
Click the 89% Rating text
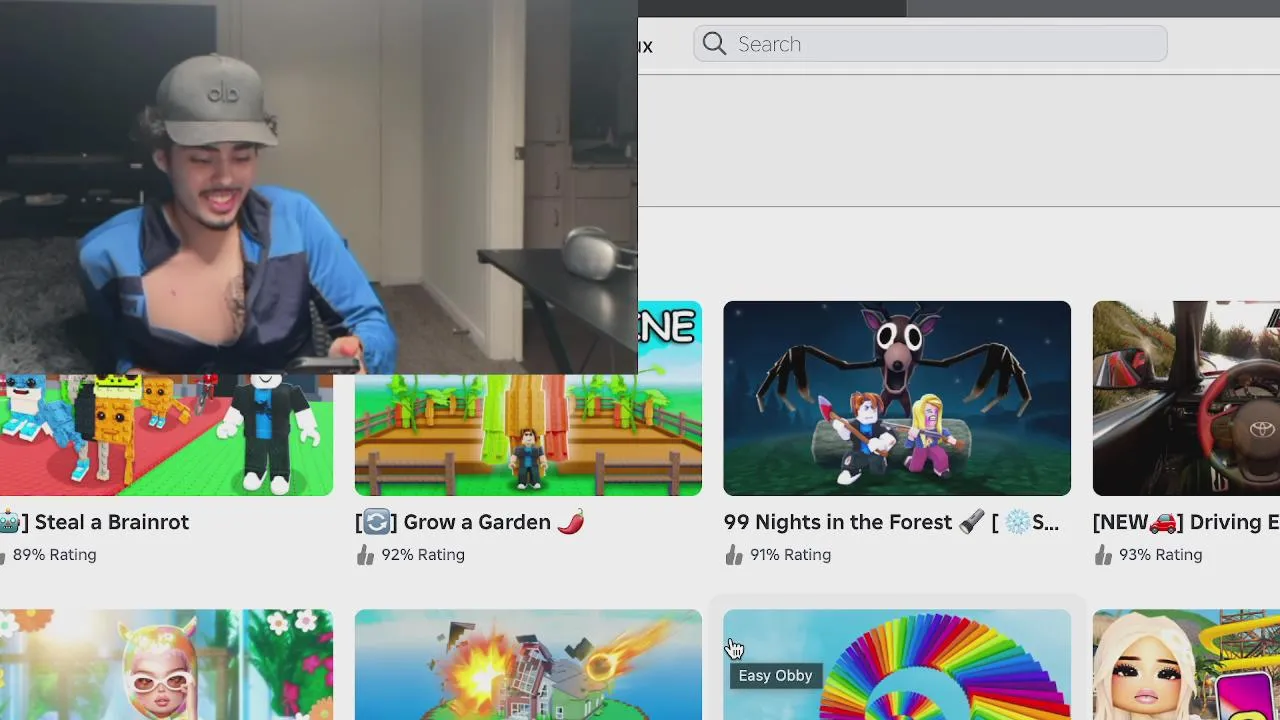click(55, 554)
